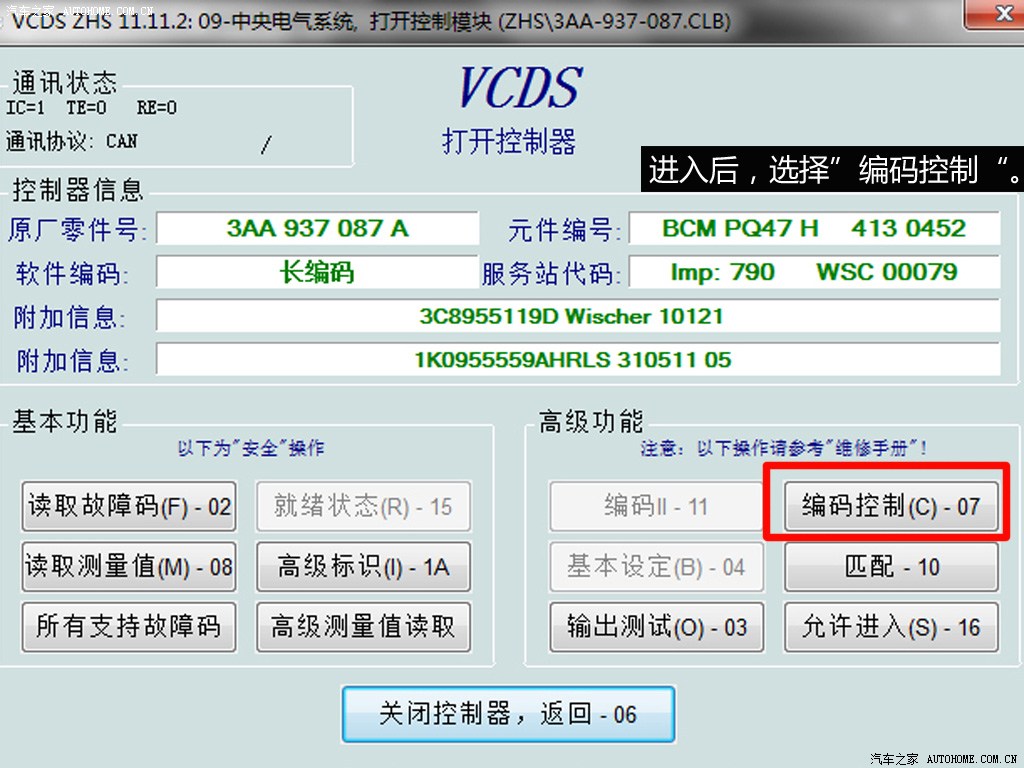Click the RE=0 status value
The height and width of the screenshot is (768, 1024).
pos(156,108)
